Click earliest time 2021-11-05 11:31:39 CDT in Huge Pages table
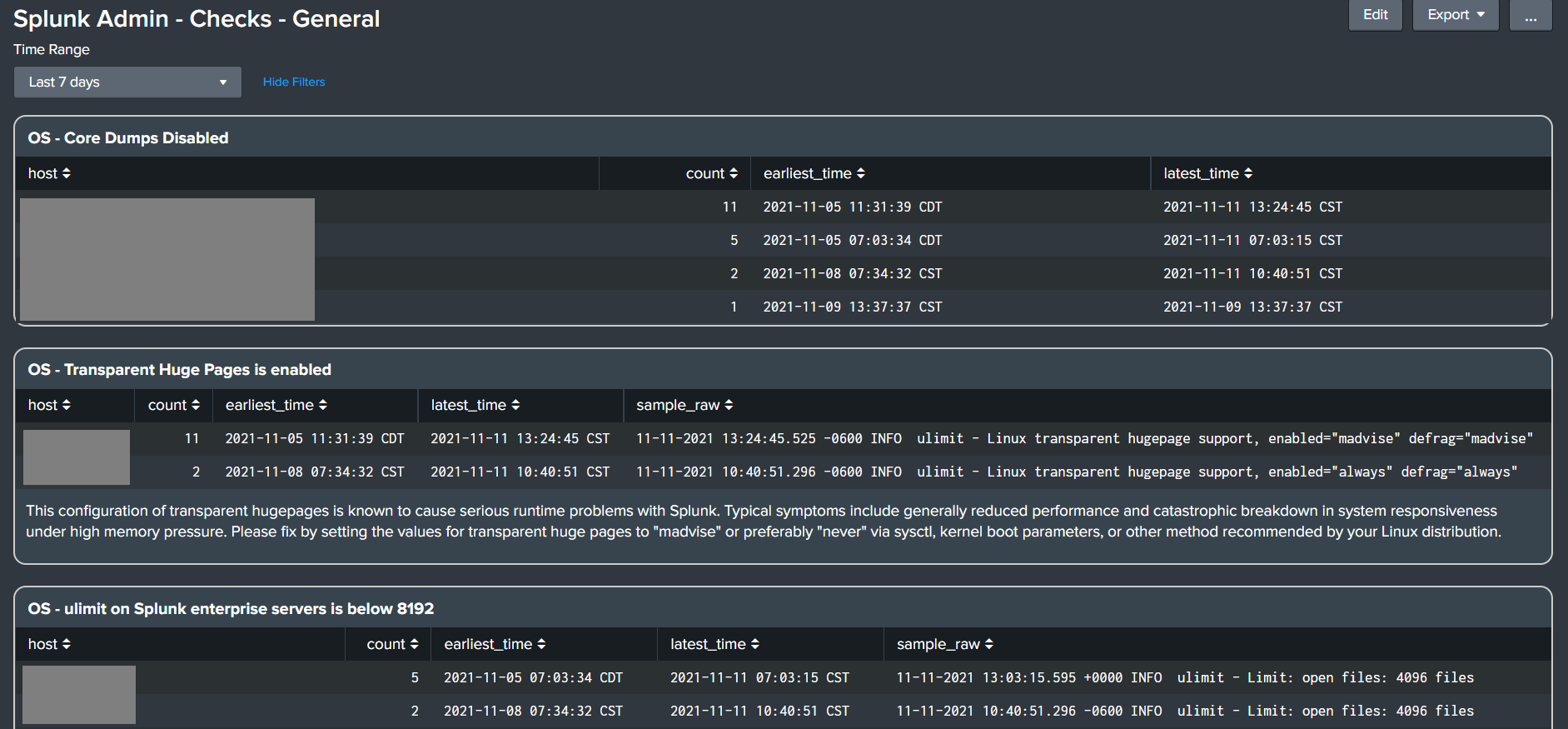This screenshot has width=1568, height=729. pyautogui.click(x=315, y=438)
